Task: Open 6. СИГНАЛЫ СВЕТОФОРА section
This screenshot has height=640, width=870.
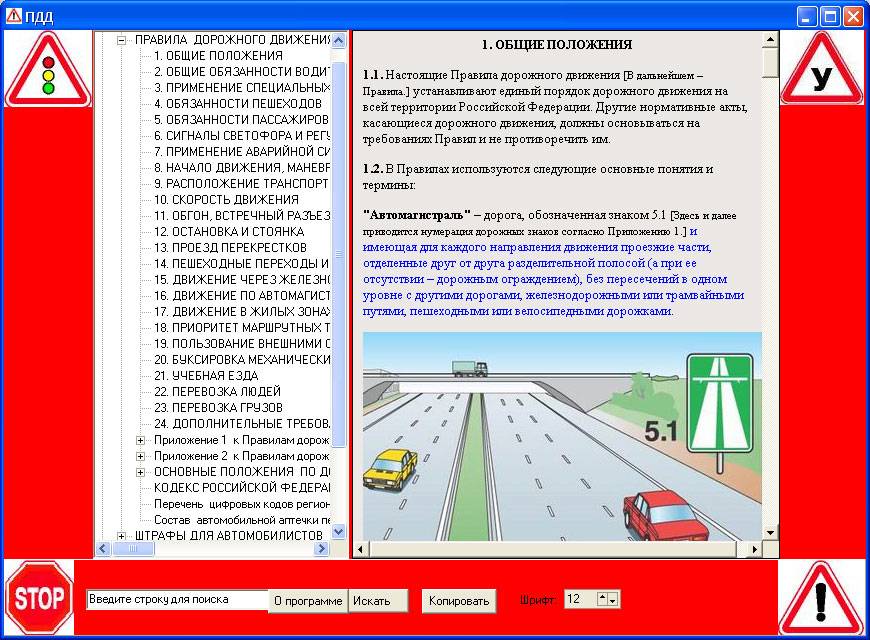Action: pyautogui.click(x=241, y=136)
